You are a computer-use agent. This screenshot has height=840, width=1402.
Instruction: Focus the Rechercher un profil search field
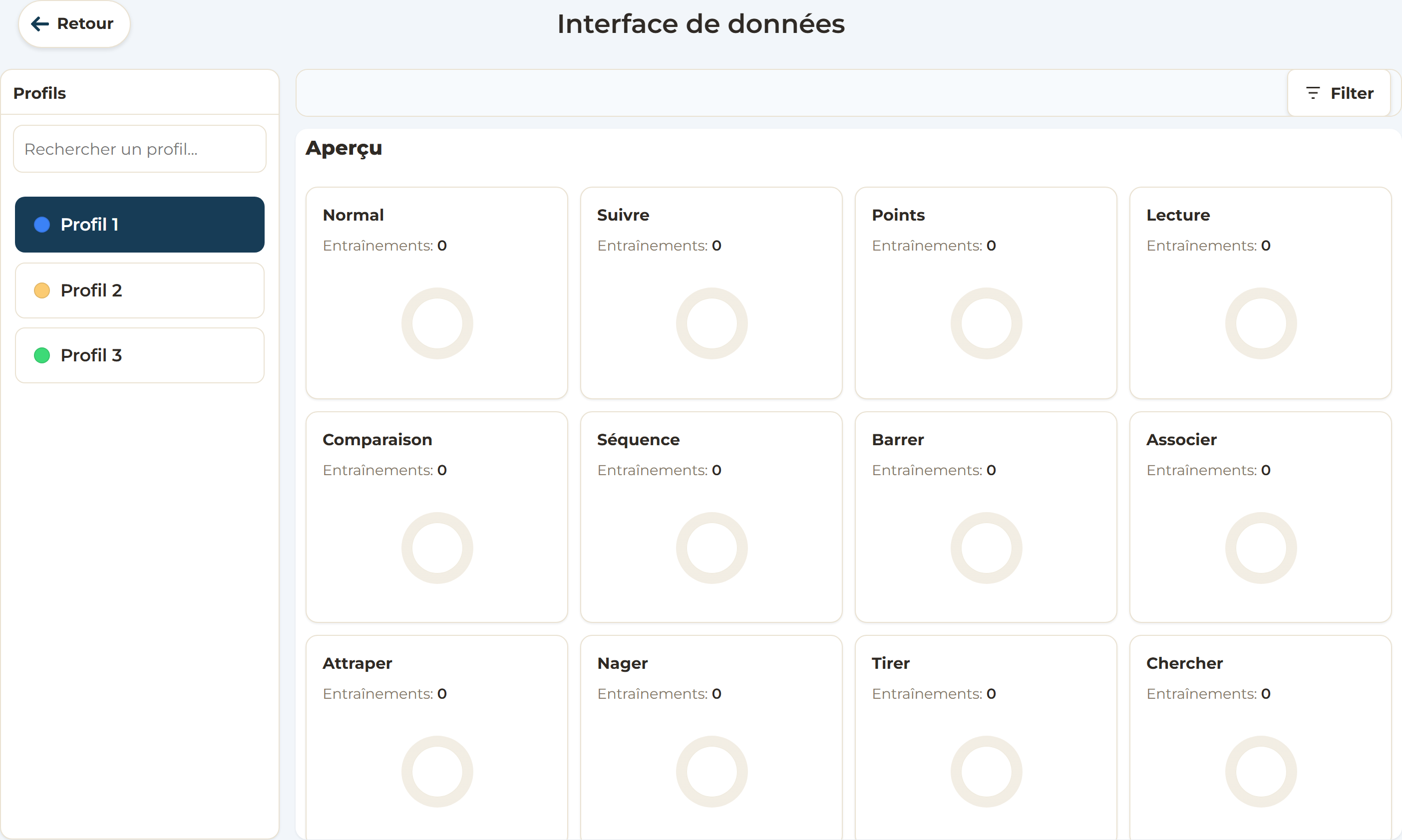click(x=140, y=149)
